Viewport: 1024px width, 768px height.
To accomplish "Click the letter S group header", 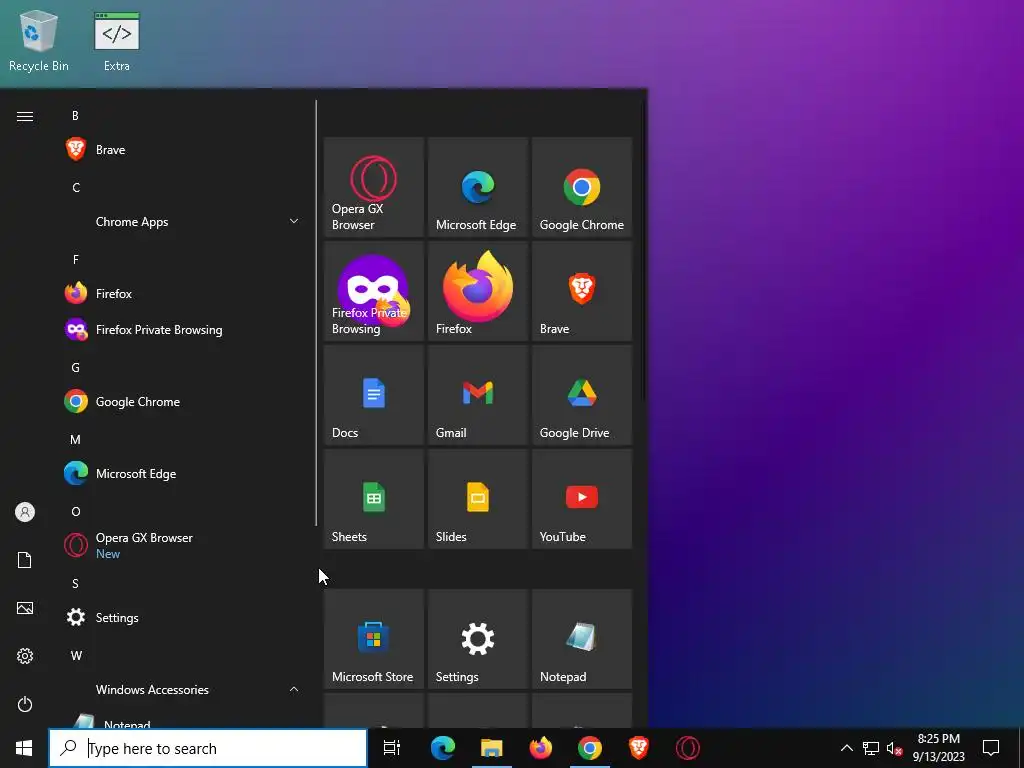I will click(75, 583).
